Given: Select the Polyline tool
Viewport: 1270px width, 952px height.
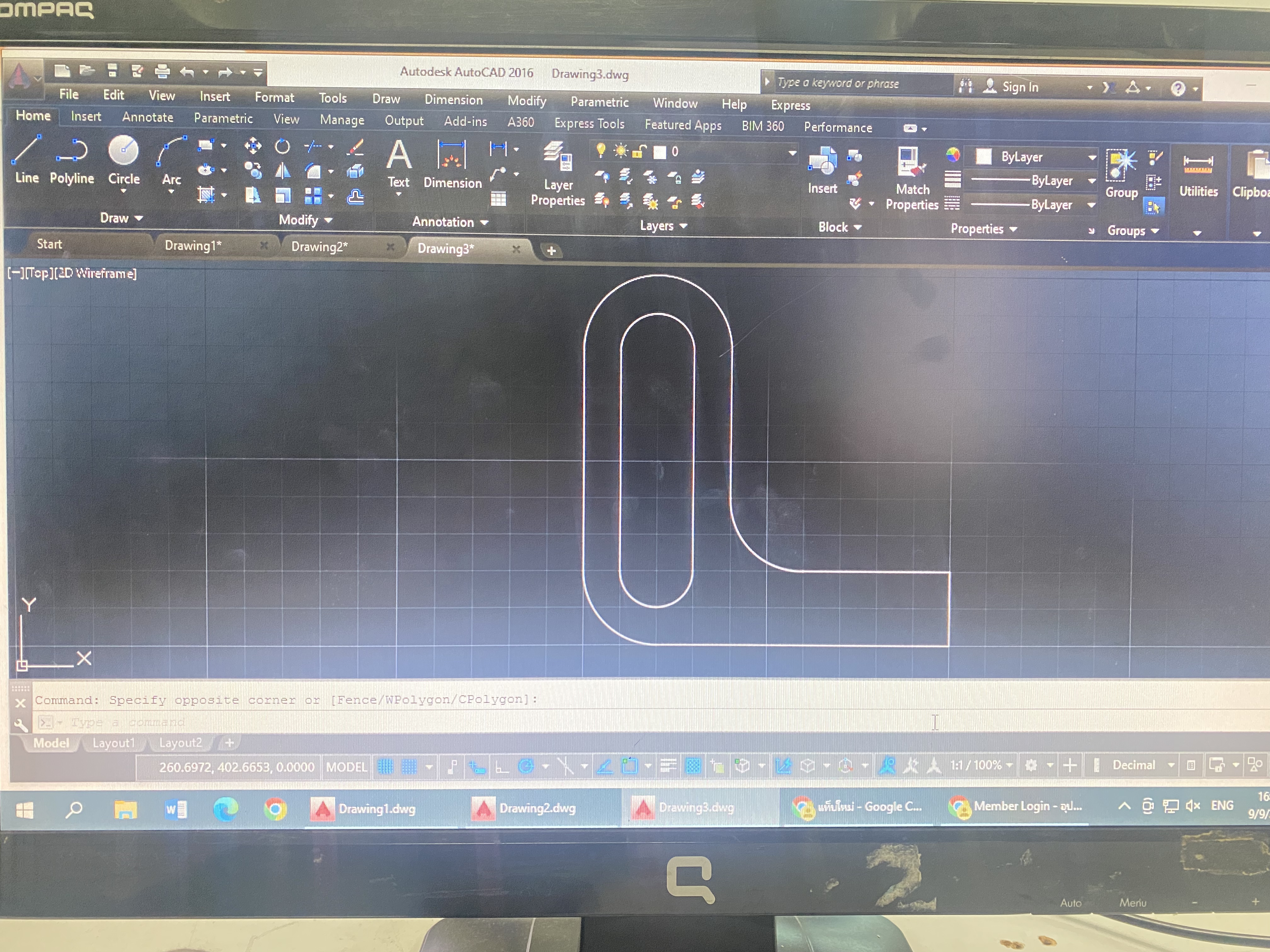Looking at the screenshot, I should coord(72,161).
